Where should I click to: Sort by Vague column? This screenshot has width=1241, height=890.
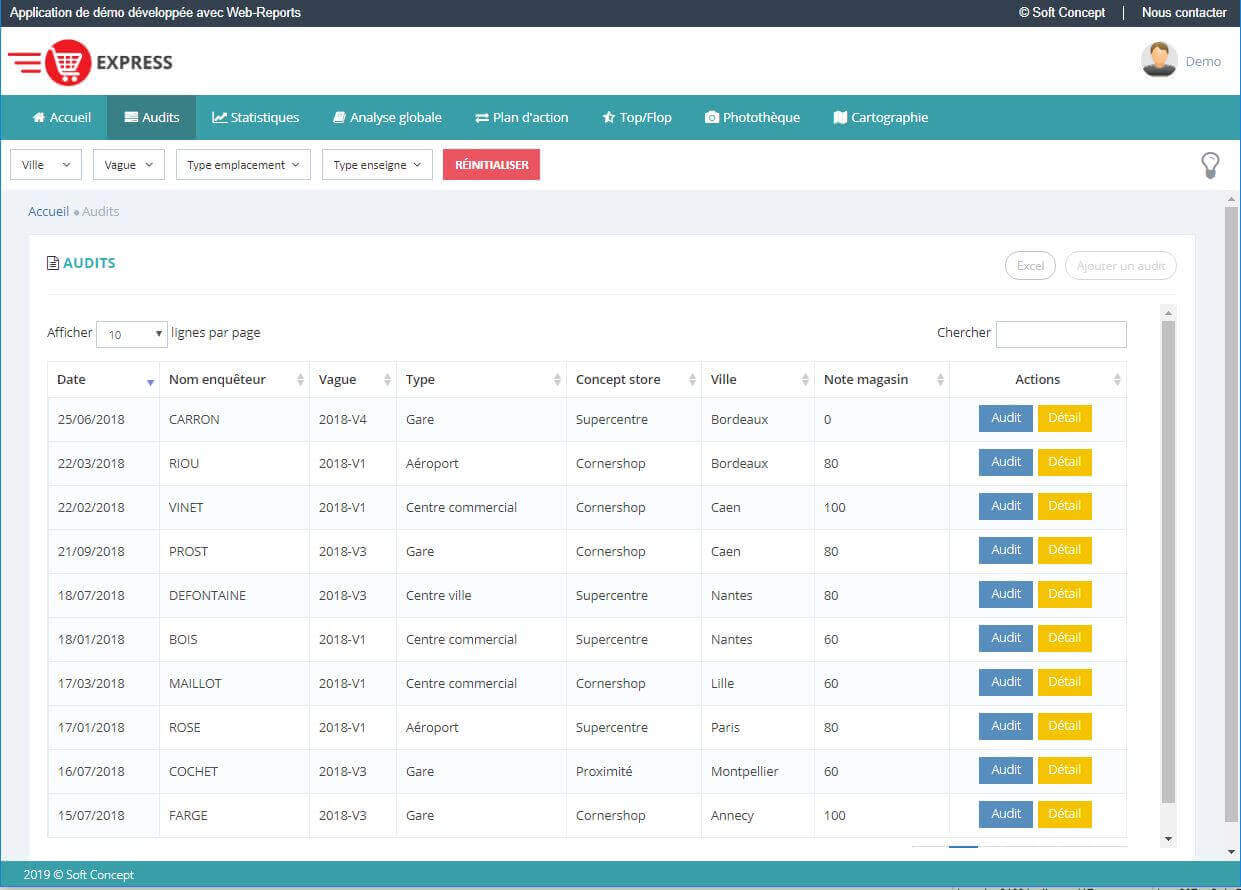(x=353, y=380)
